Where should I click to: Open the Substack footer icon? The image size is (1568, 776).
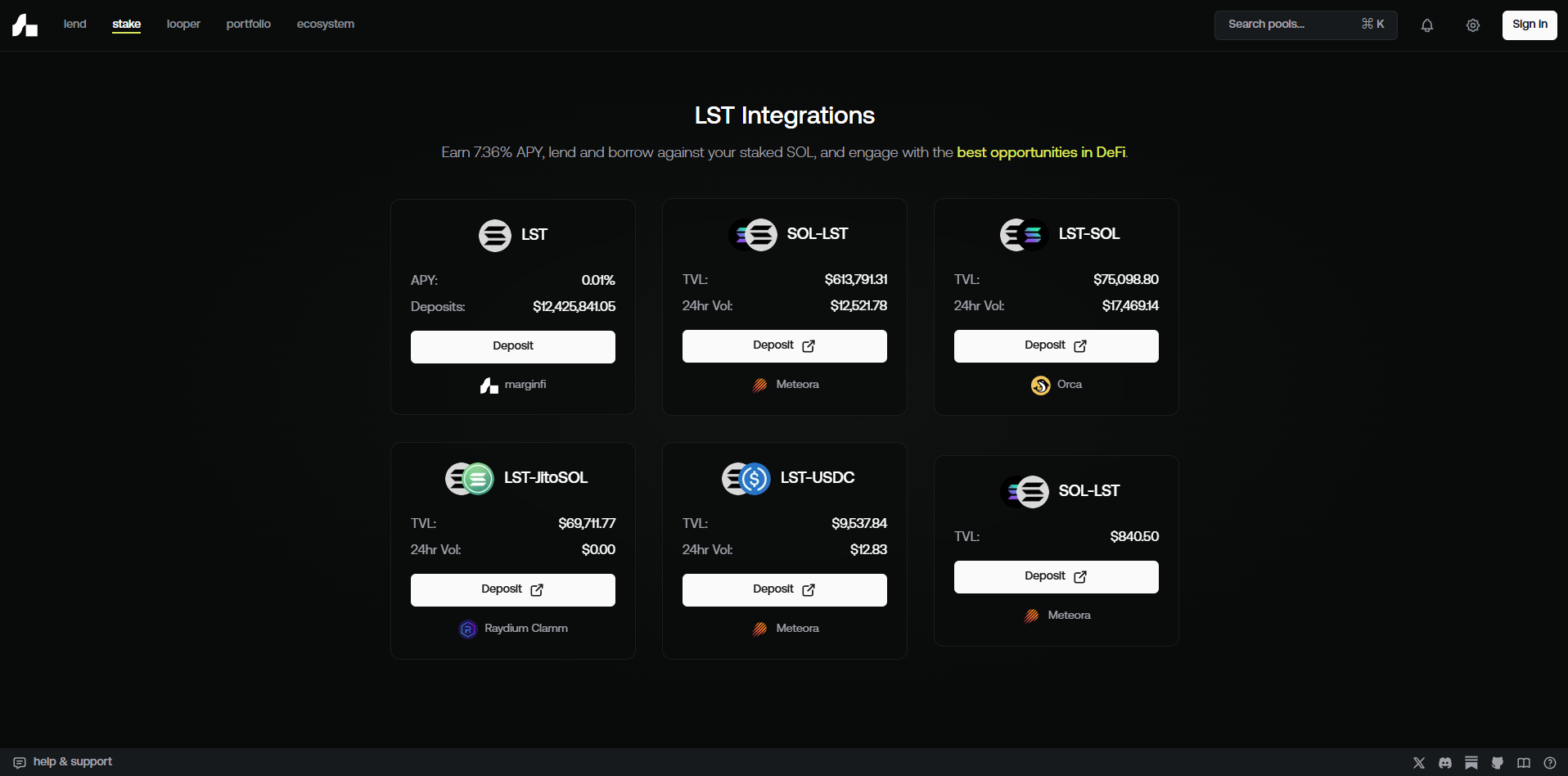[1471, 763]
